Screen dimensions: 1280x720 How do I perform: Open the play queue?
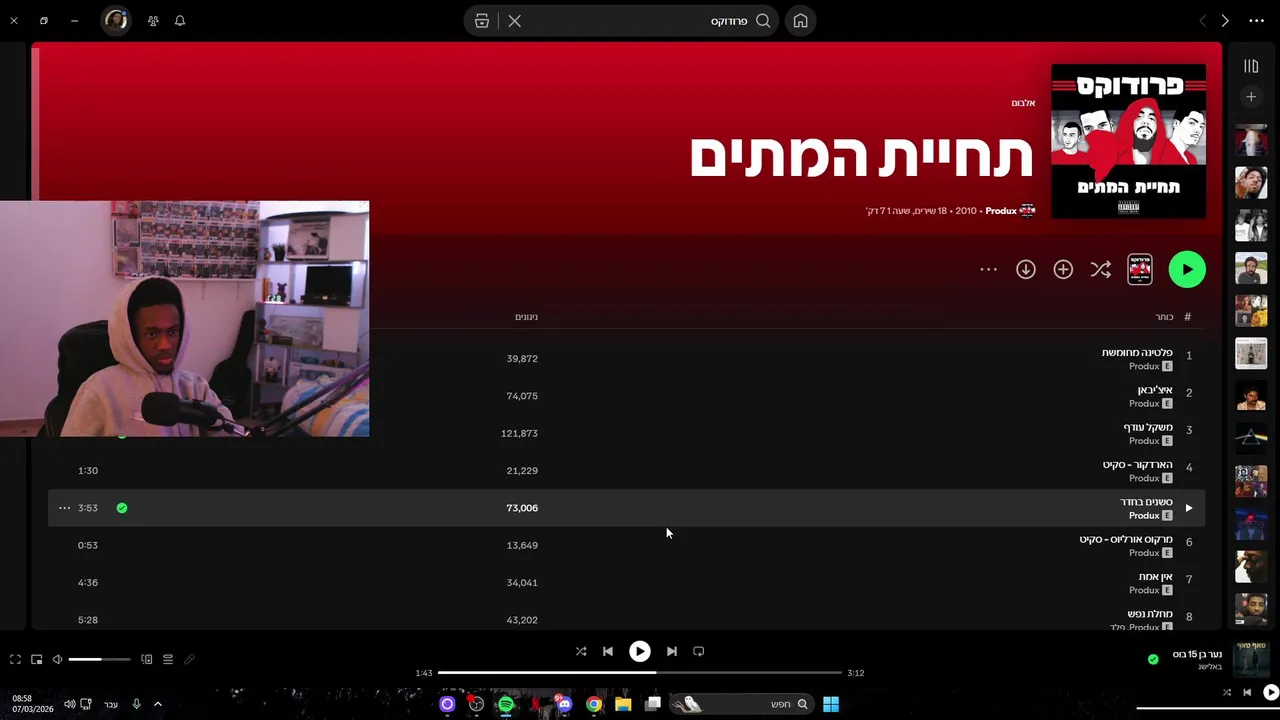pos(168,659)
